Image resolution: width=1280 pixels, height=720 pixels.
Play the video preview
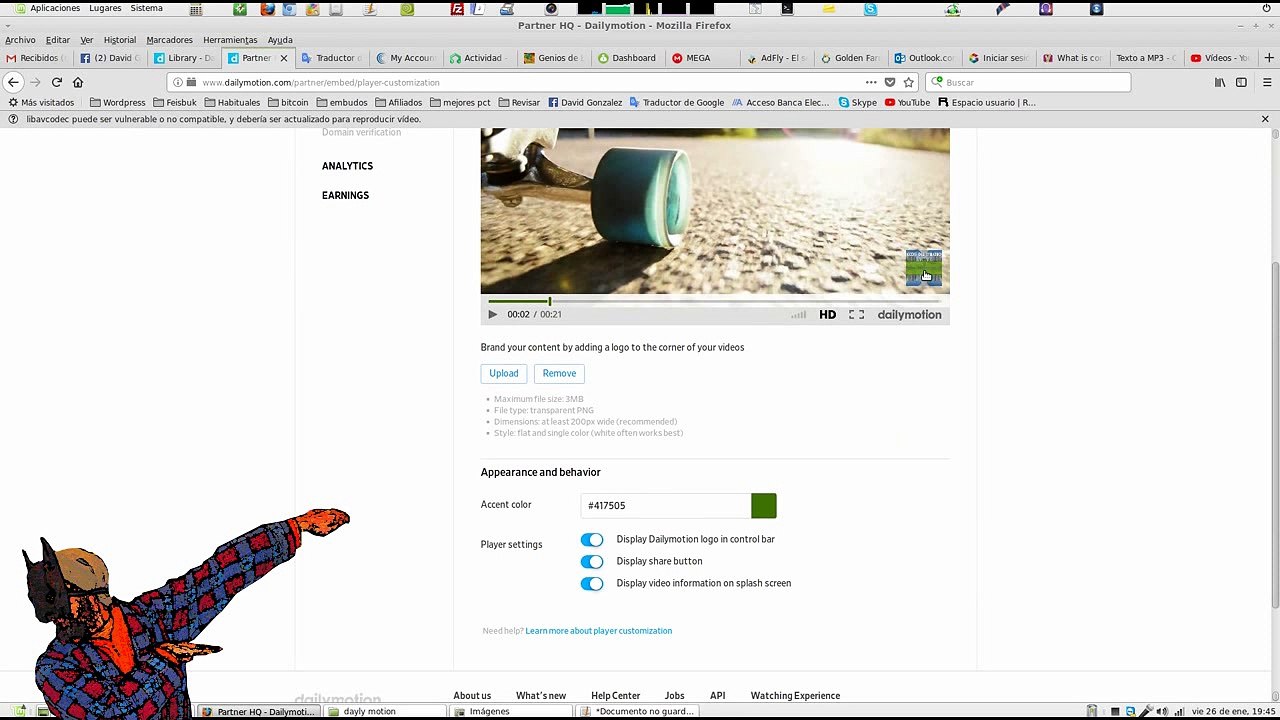(492, 314)
